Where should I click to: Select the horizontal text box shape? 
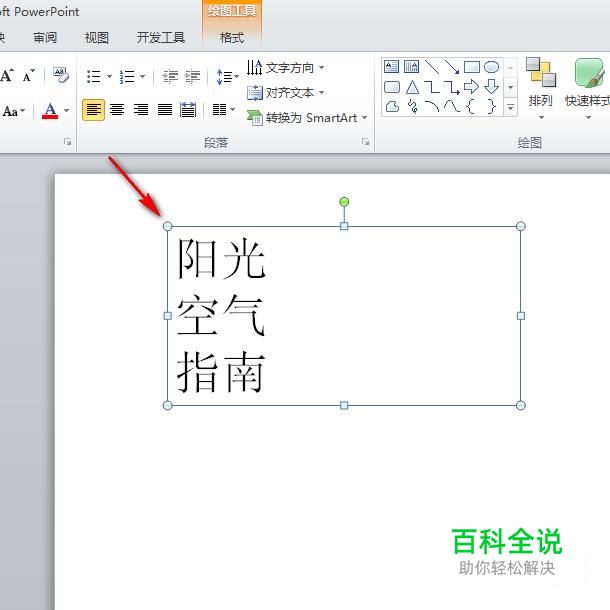click(x=391, y=67)
